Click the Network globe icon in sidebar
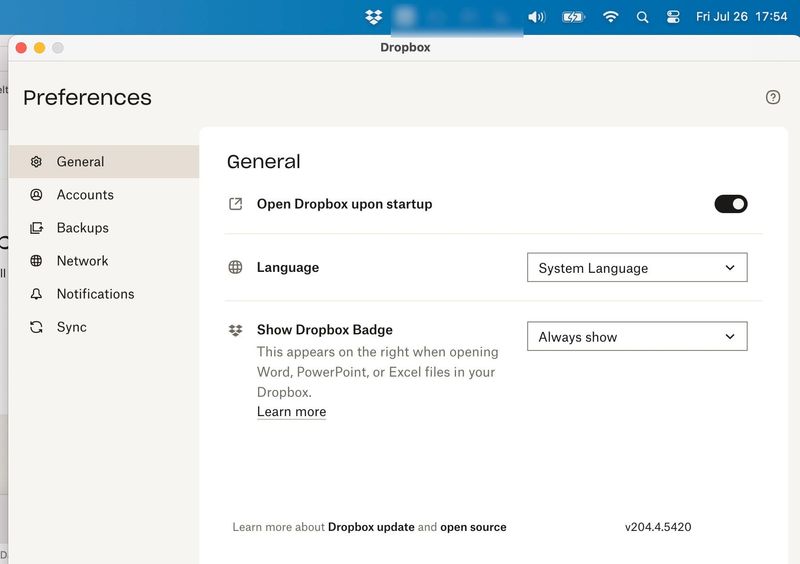The image size is (800, 564). coord(37,261)
